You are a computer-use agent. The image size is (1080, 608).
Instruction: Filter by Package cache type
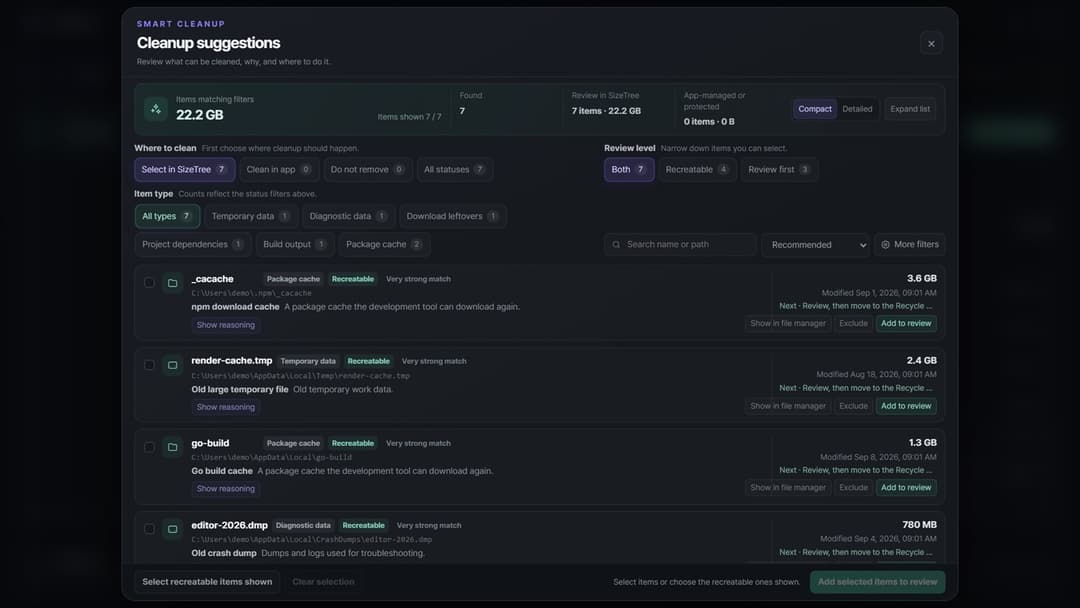384,244
